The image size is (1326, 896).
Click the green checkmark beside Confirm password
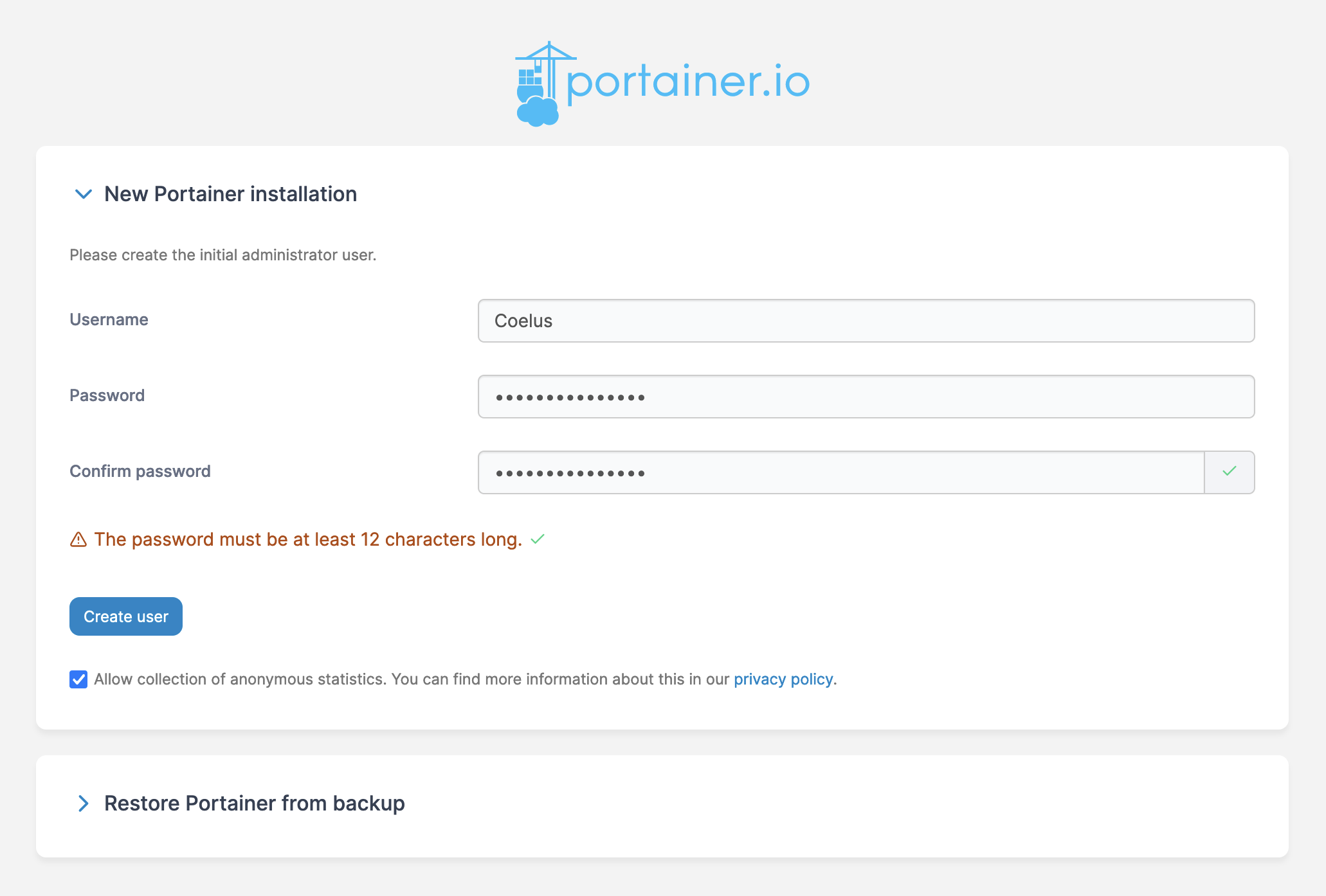[x=1230, y=472]
